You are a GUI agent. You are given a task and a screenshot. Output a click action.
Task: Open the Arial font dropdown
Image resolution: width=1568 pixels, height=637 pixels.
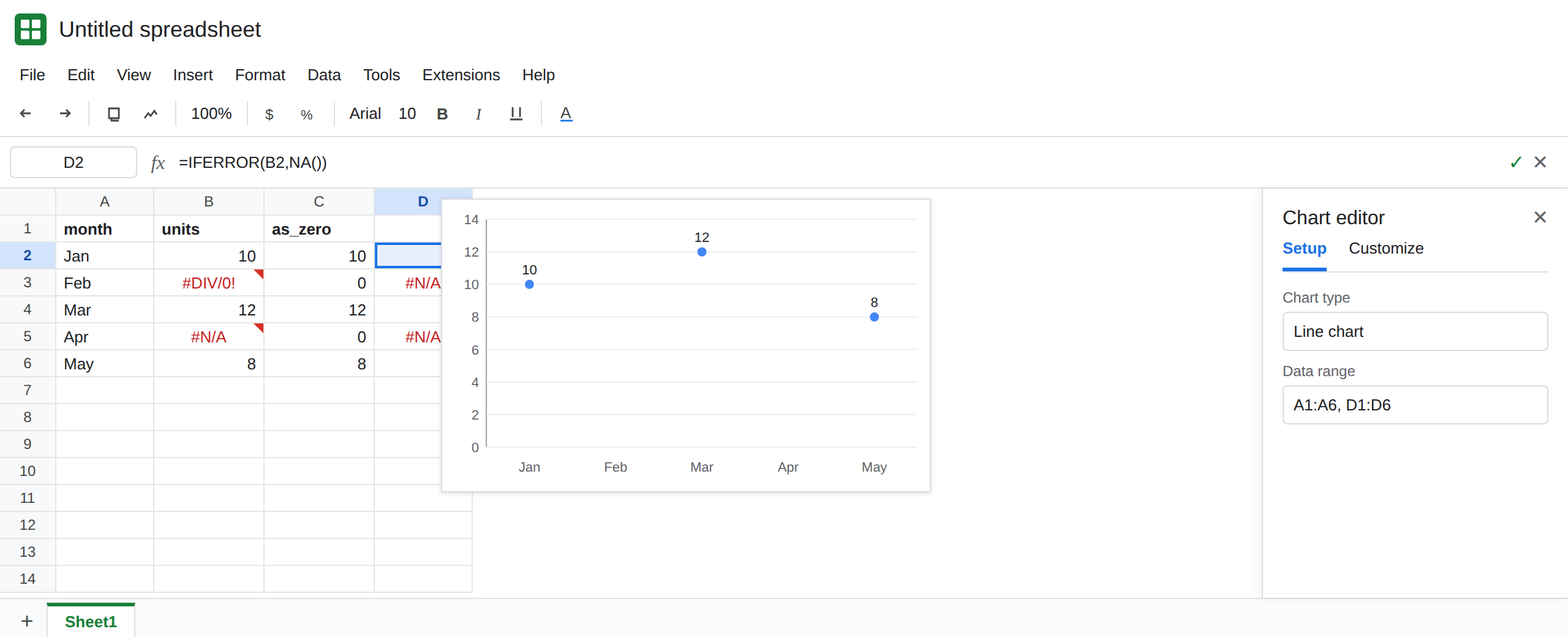pos(365,114)
